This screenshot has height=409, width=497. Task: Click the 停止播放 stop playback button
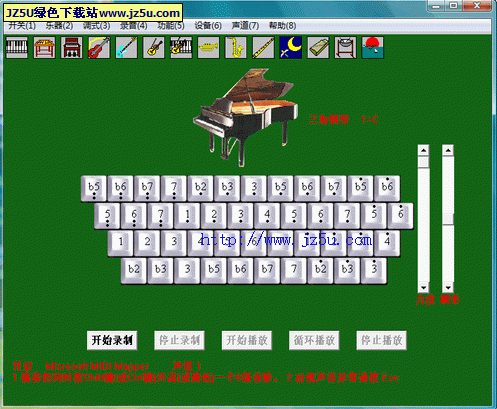pos(382,340)
